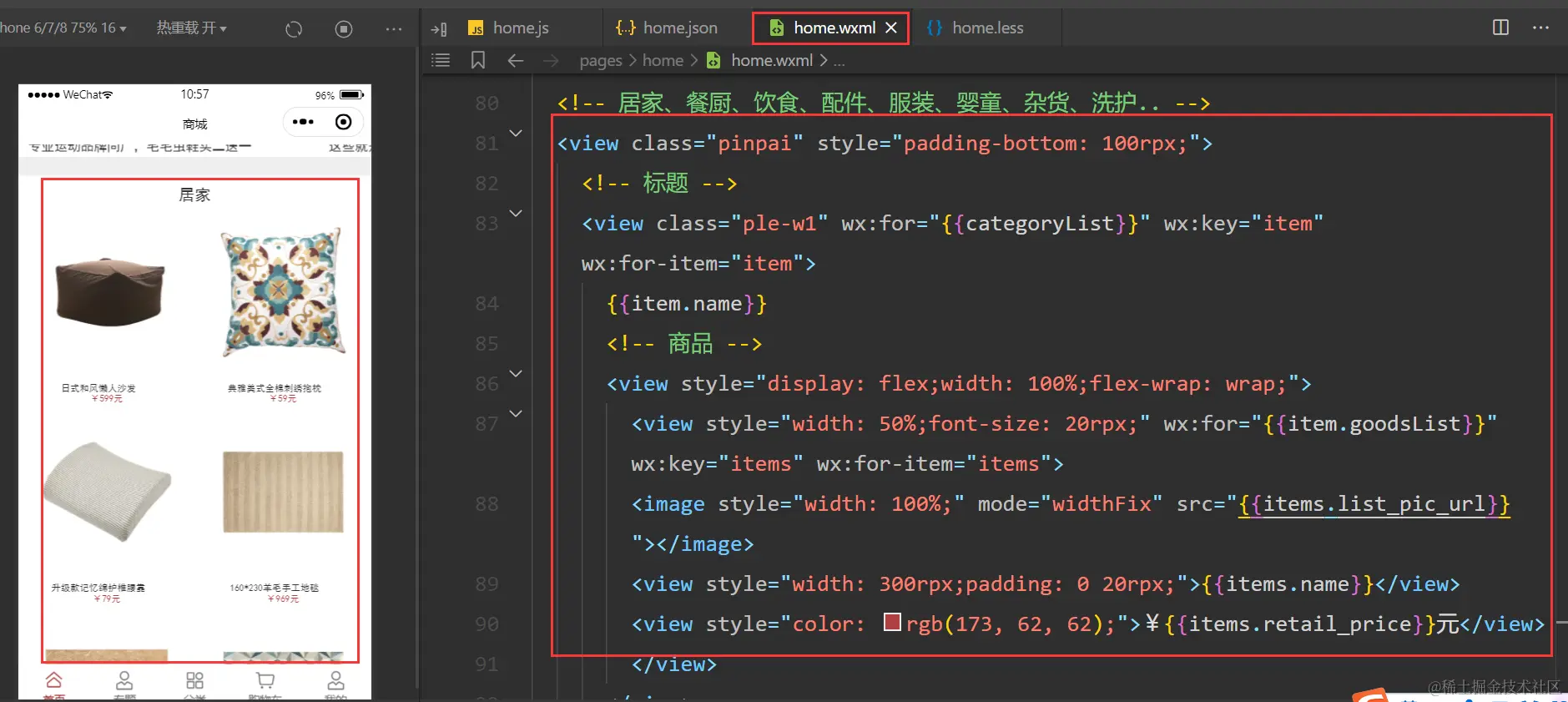This screenshot has width=1568, height=702.
Task: Open the outline list icon
Action: (x=441, y=60)
